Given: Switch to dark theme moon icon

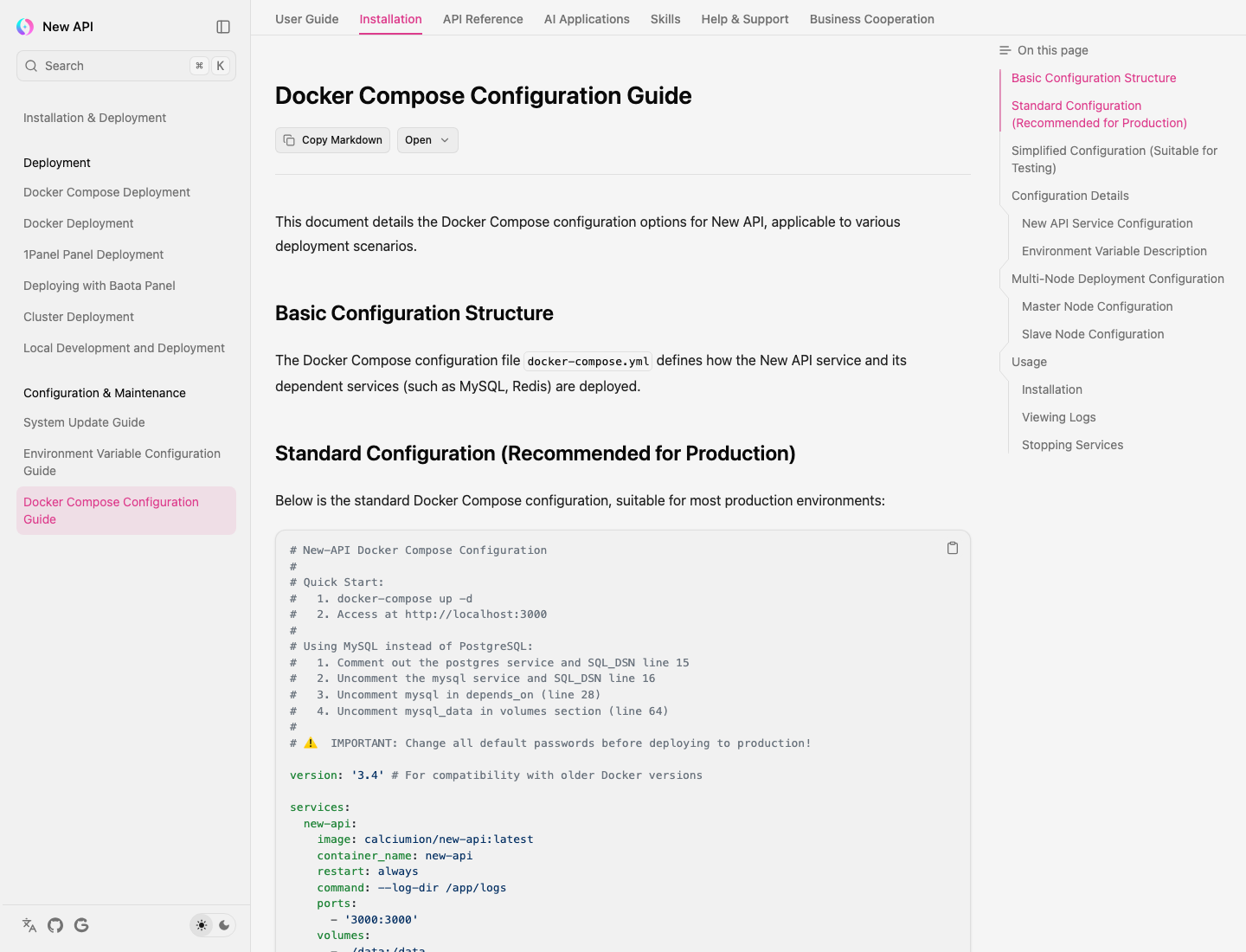Looking at the screenshot, I should pyautogui.click(x=224, y=925).
